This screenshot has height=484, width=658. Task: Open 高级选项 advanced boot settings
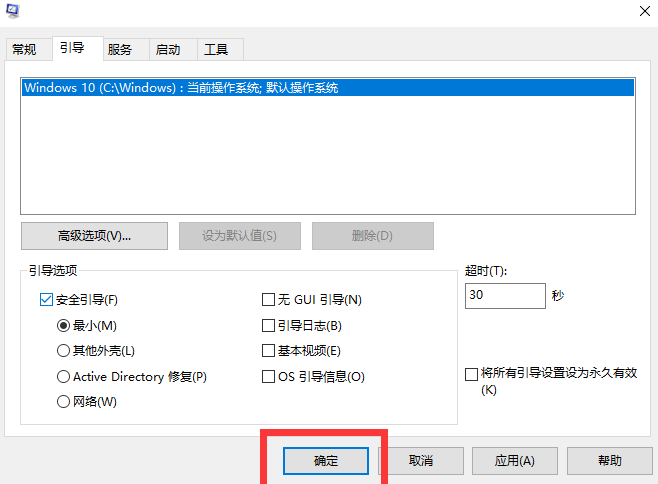pyautogui.click(x=95, y=236)
